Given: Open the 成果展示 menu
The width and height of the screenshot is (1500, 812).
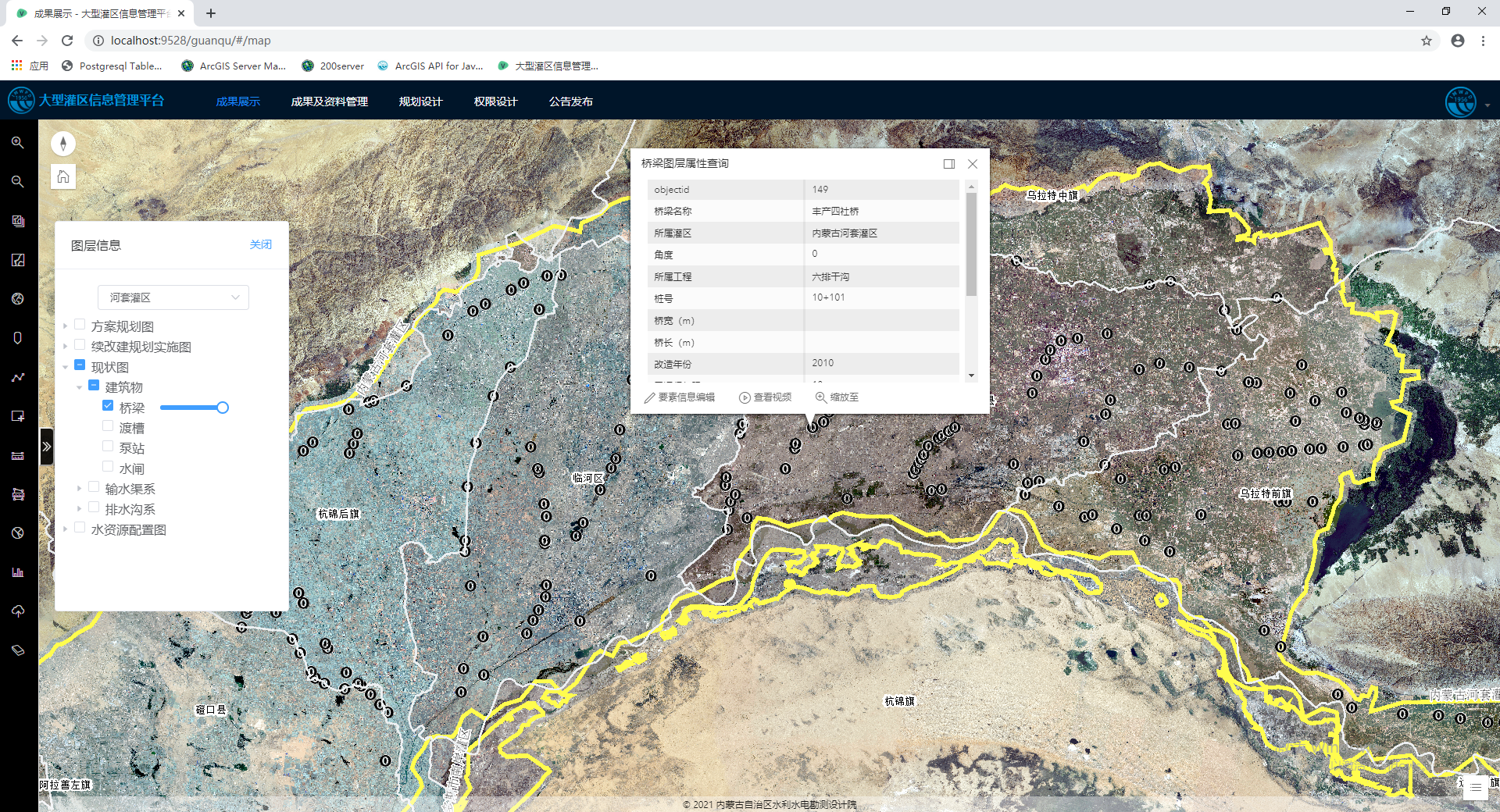Looking at the screenshot, I should [238, 101].
